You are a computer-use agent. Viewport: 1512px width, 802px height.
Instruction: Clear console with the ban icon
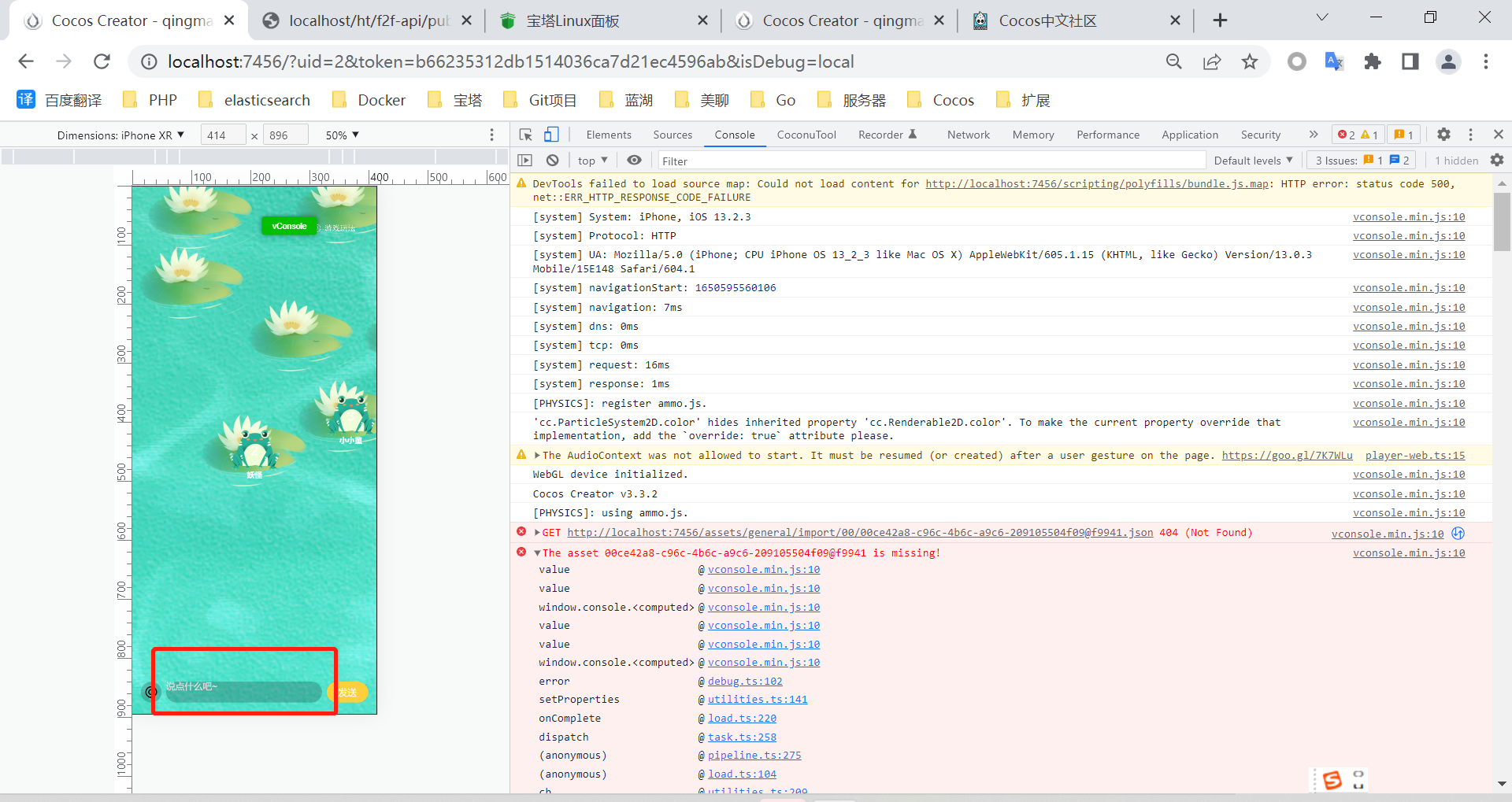point(553,161)
